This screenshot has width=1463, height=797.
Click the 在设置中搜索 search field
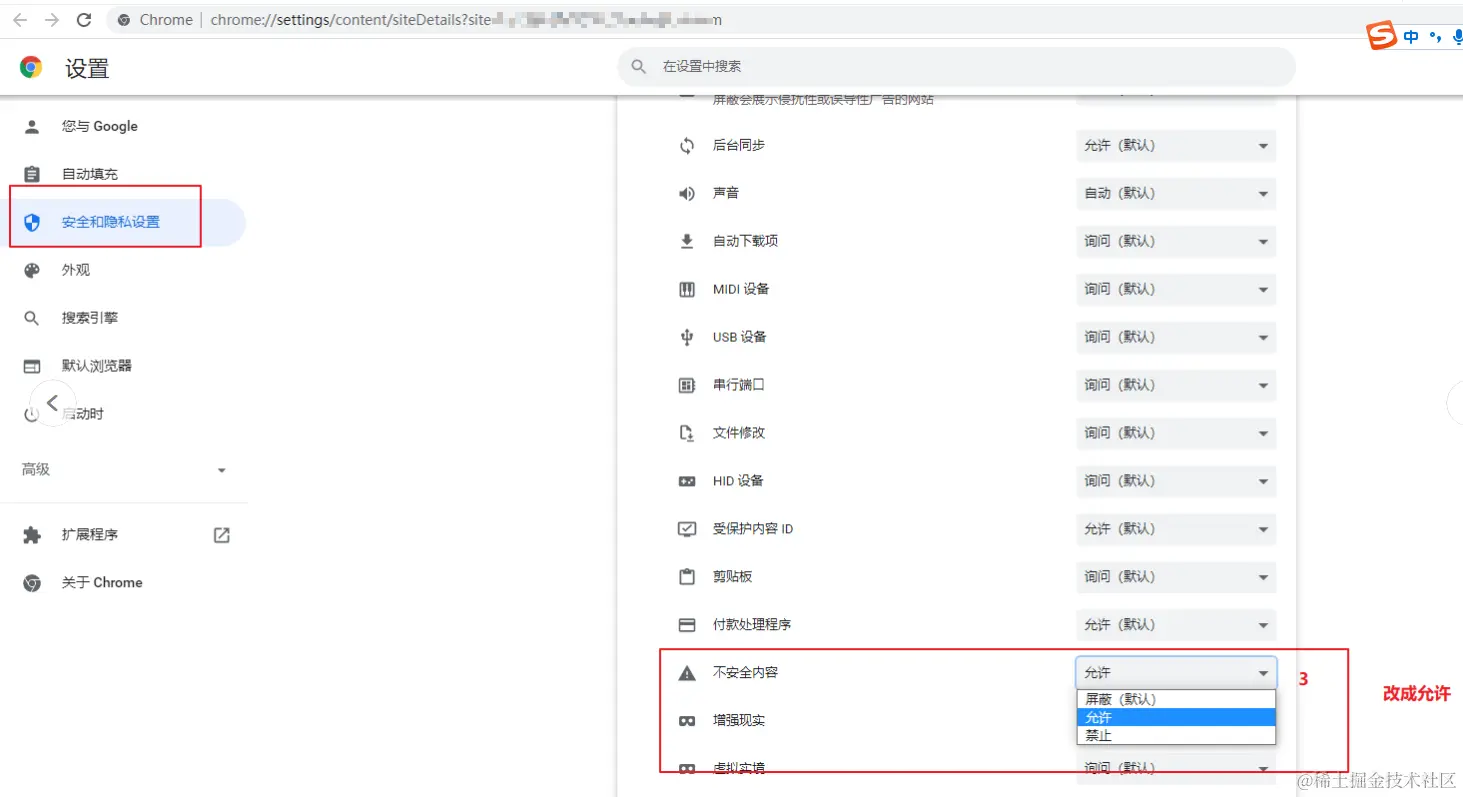click(x=957, y=67)
